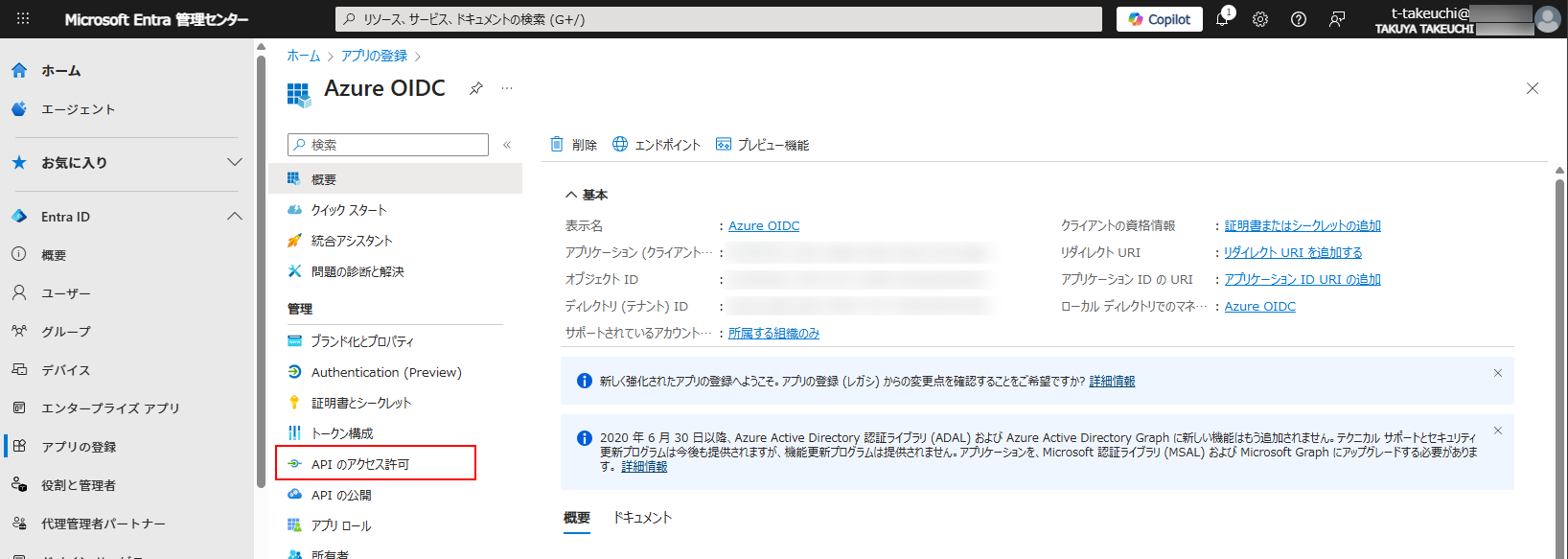This screenshot has height=559, width=1568.
Task: Click the resource menu 検索 field
Action: click(x=388, y=145)
